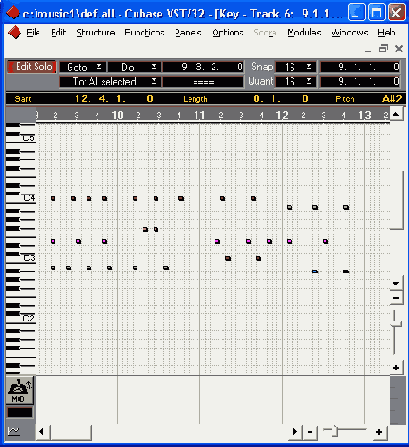This screenshot has width=409, height=447.
Task: Open the Snap value dropdown
Action: click(x=295, y=67)
